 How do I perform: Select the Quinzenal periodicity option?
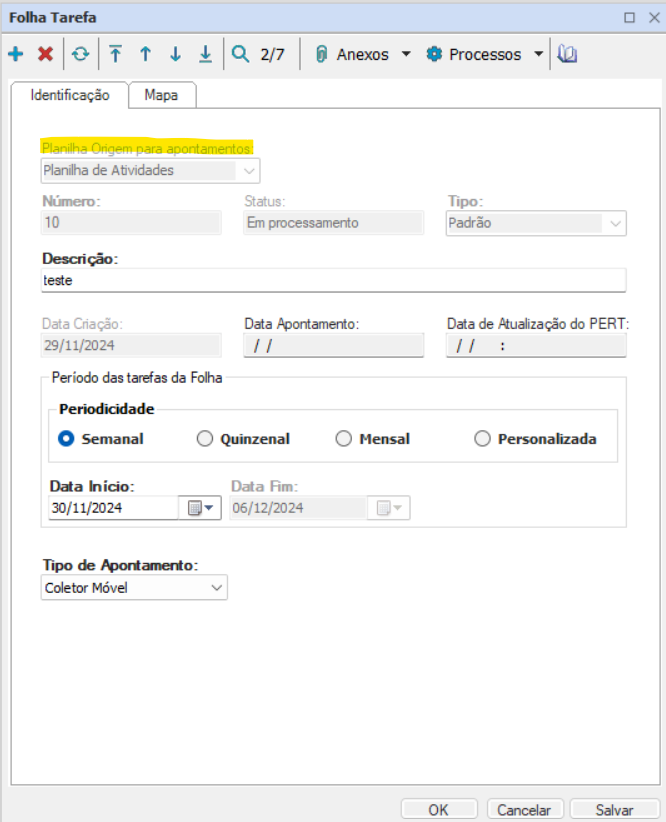point(205,439)
